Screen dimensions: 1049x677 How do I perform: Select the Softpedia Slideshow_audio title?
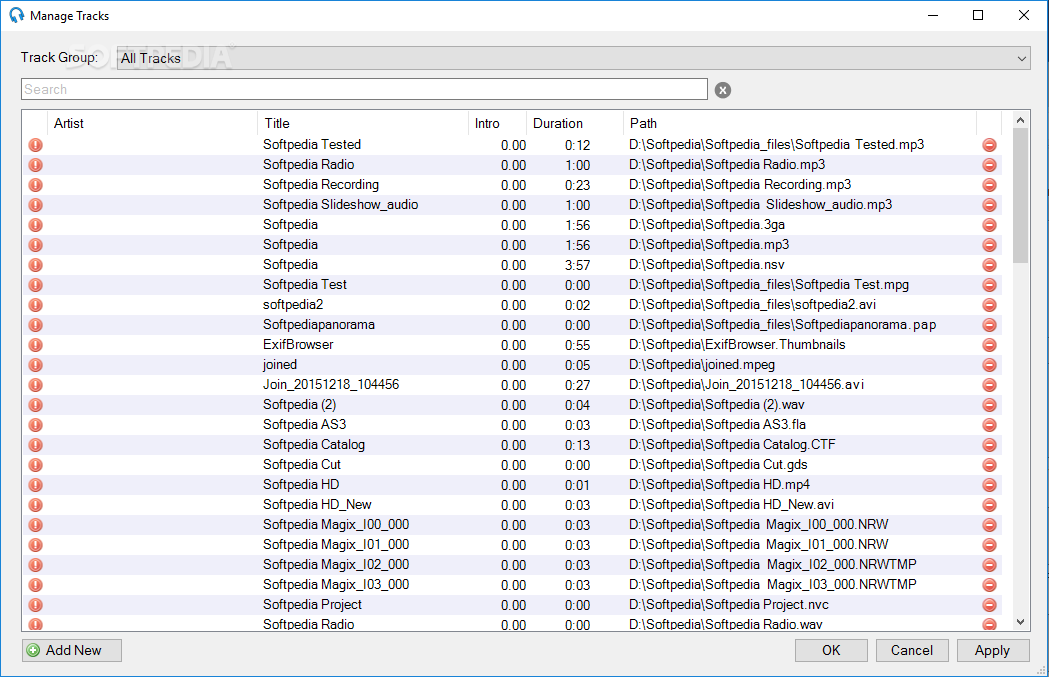point(341,205)
